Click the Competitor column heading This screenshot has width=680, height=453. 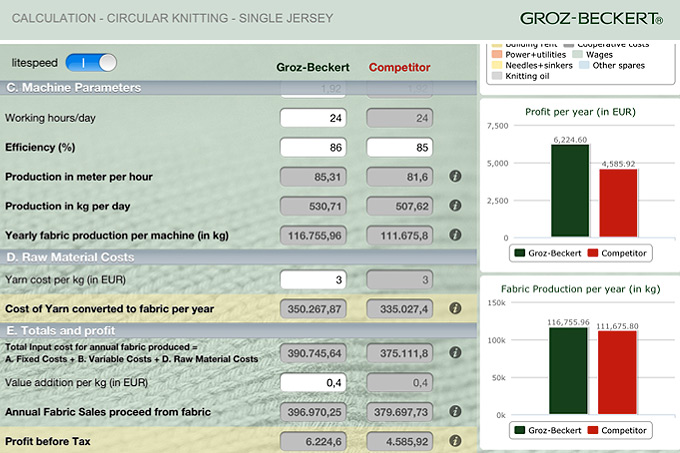[x=399, y=67]
